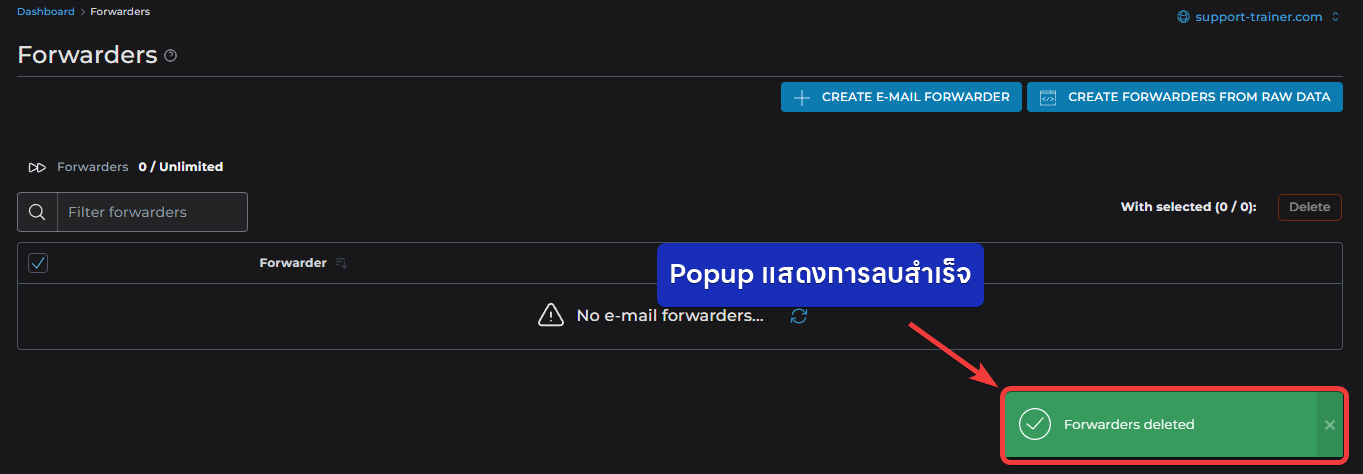Click the double-arrow Forwarders counter icon
Screen dimensions: 1363x474
tap(37, 167)
